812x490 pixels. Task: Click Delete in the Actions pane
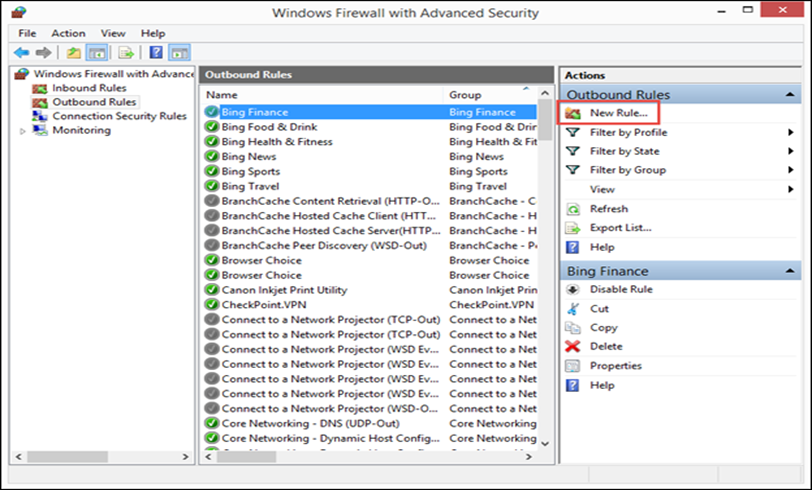[x=606, y=346]
